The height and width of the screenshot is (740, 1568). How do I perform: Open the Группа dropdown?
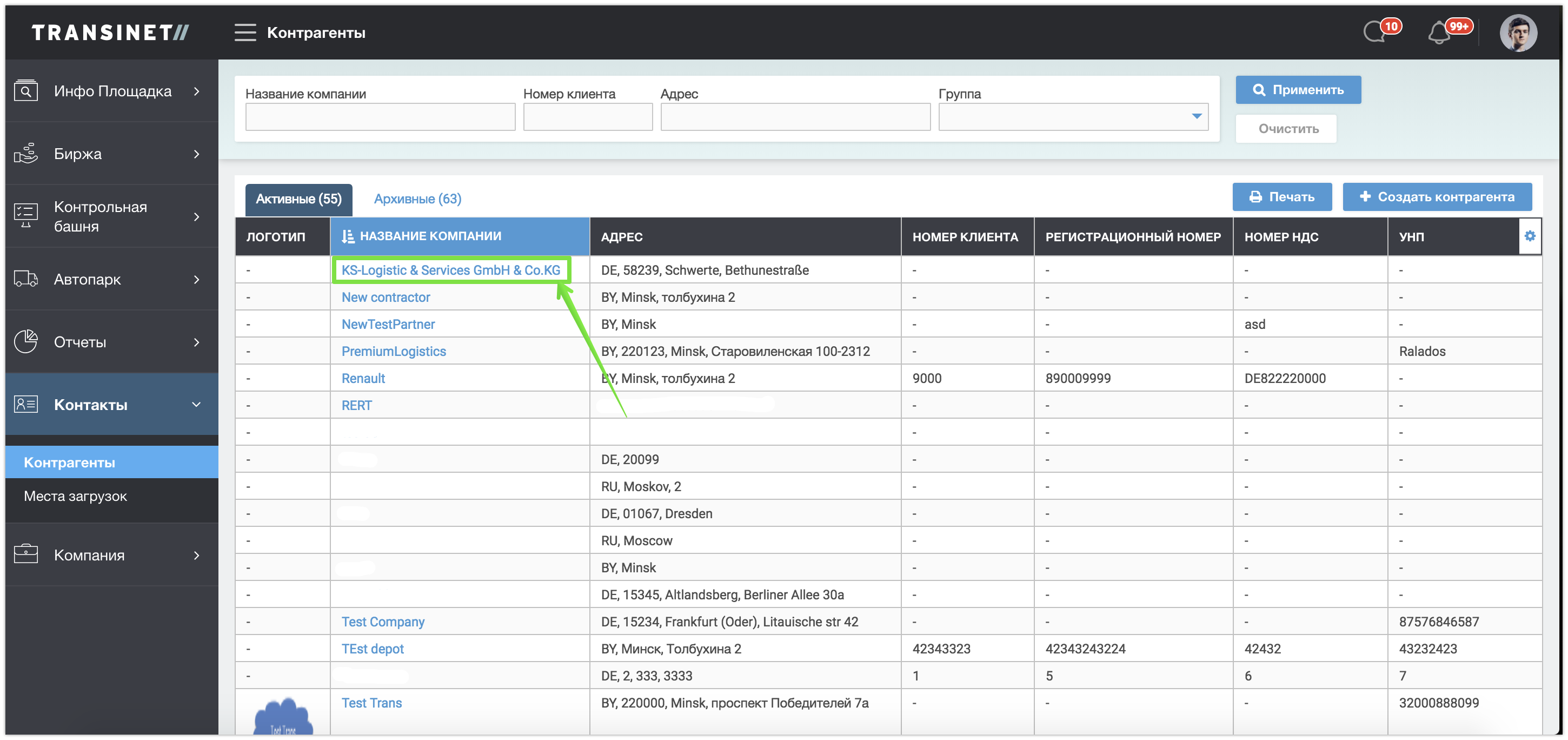coord(1073,116)
